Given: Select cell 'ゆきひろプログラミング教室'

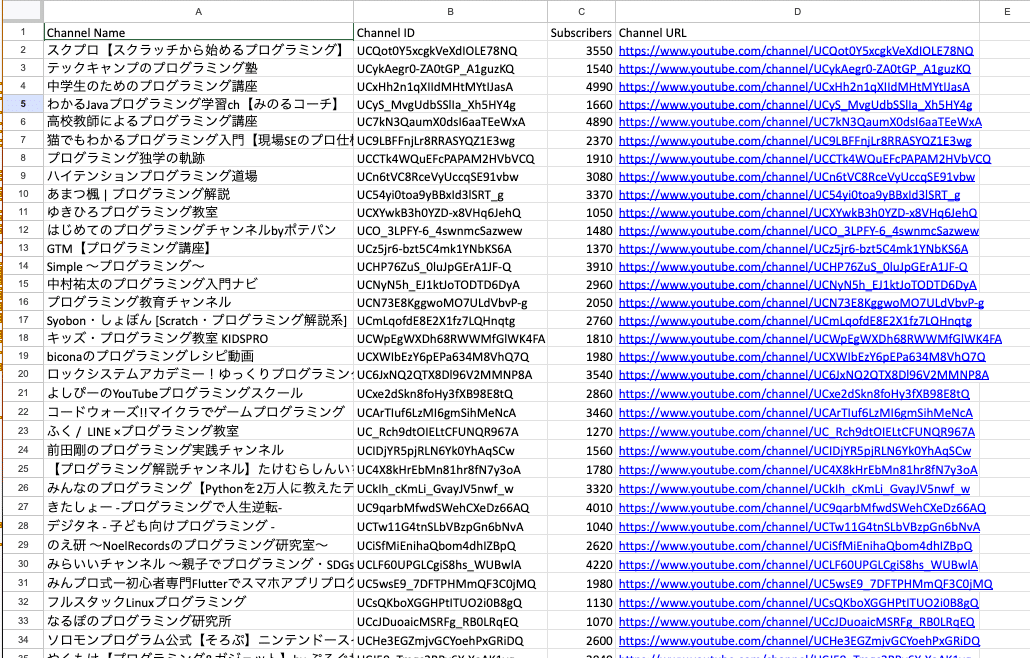Looking at the screenshot, I should (x=198, y=212).
